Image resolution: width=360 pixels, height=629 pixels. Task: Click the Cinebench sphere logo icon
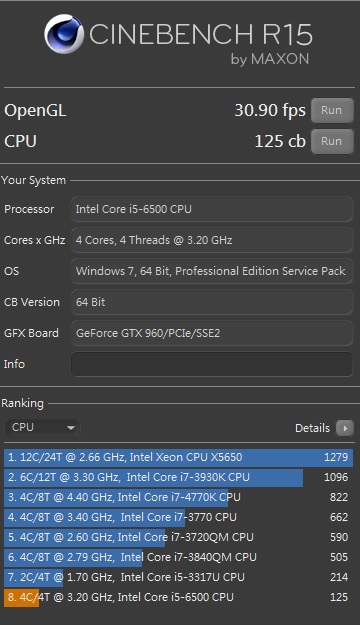coord(64,34)
